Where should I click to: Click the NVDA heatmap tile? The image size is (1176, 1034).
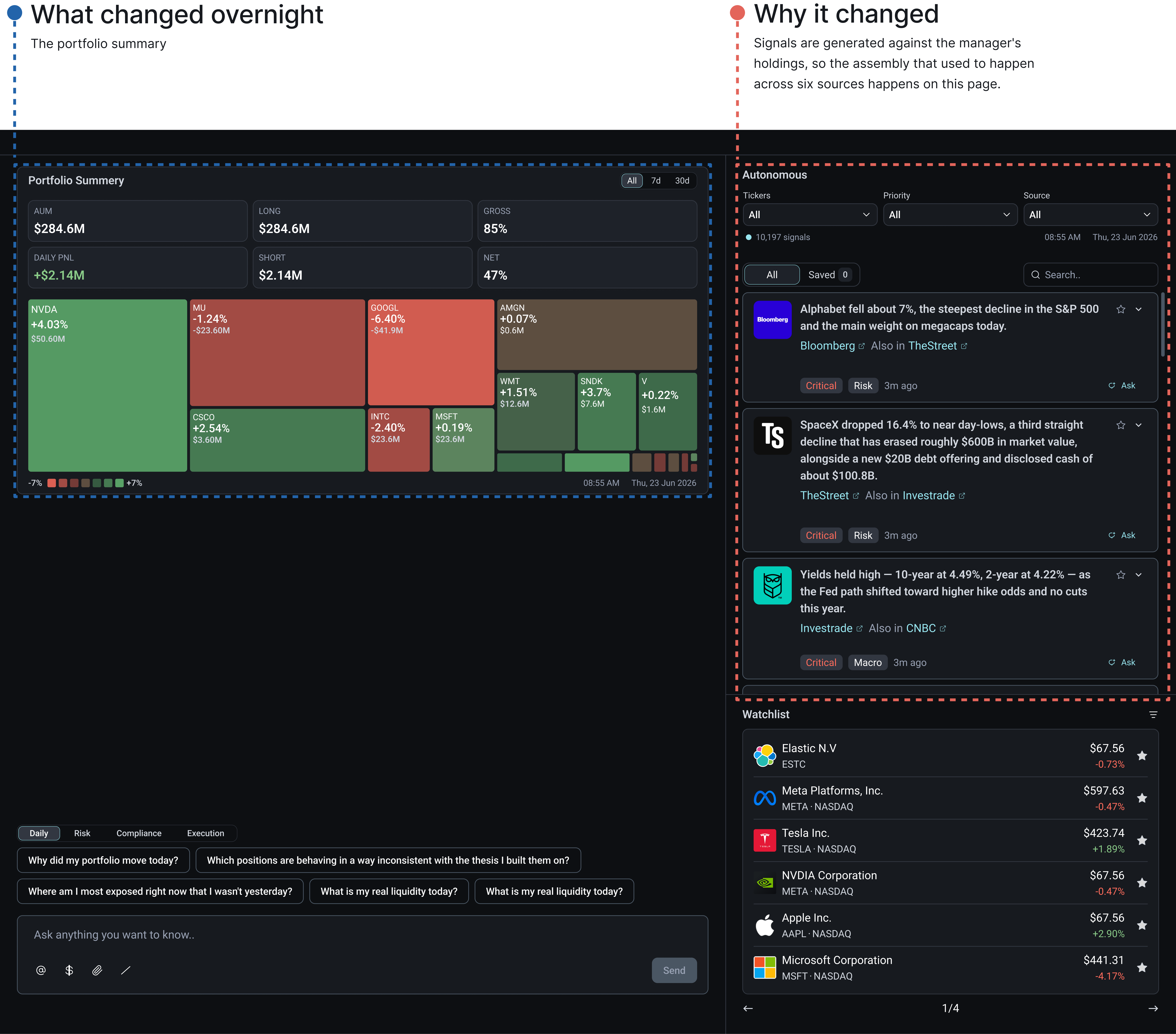pyautogui.click(x=108, y=385)
